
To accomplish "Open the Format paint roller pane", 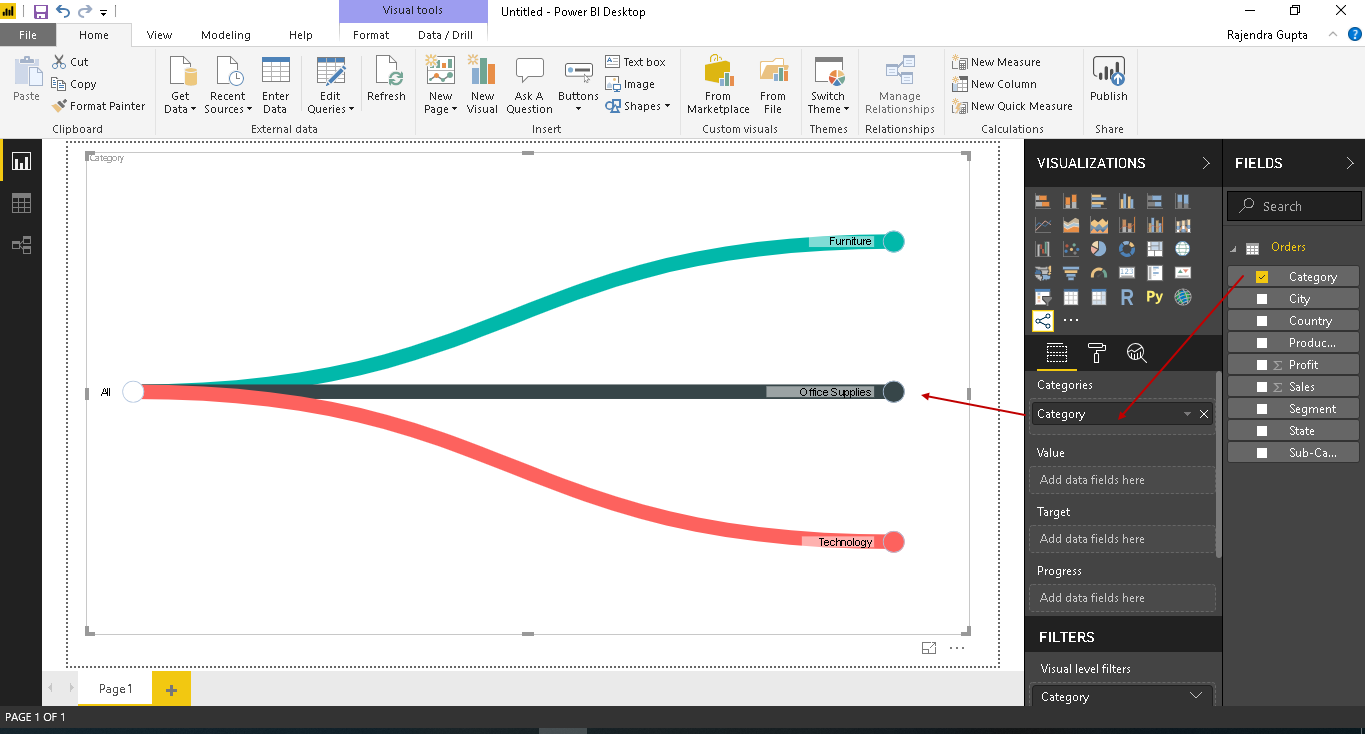I will click(x=1097, y=352).
